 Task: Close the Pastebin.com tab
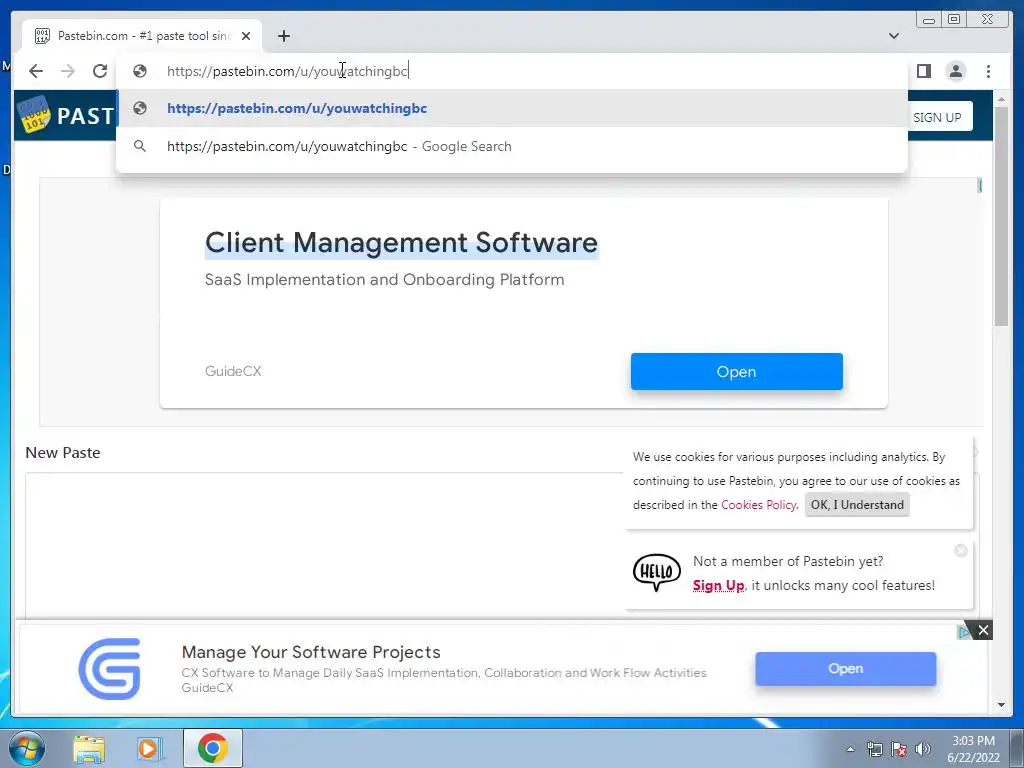[x=246, y=36]
